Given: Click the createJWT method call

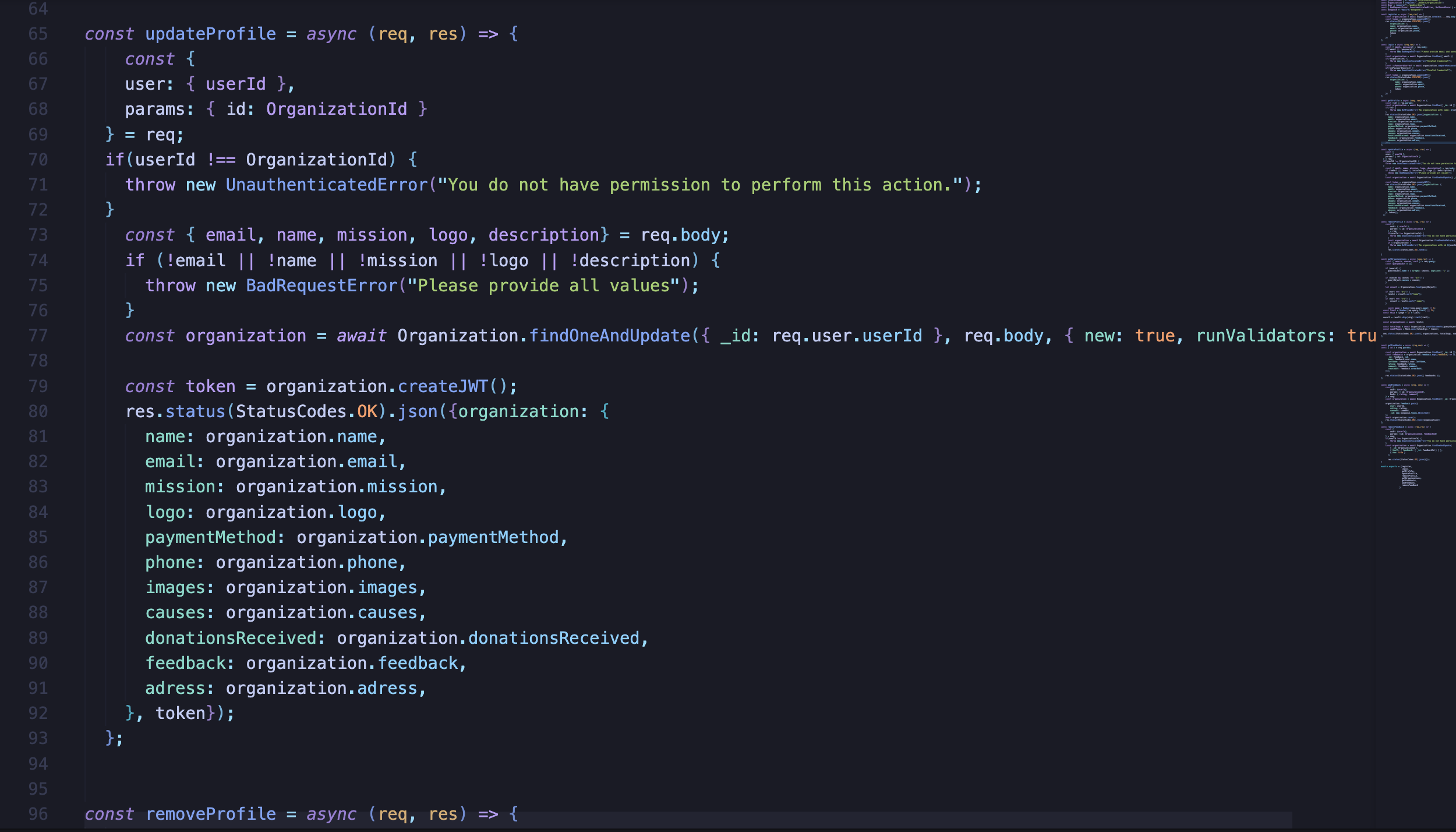Looking at the screenshot, I should [x=443, y=386].
